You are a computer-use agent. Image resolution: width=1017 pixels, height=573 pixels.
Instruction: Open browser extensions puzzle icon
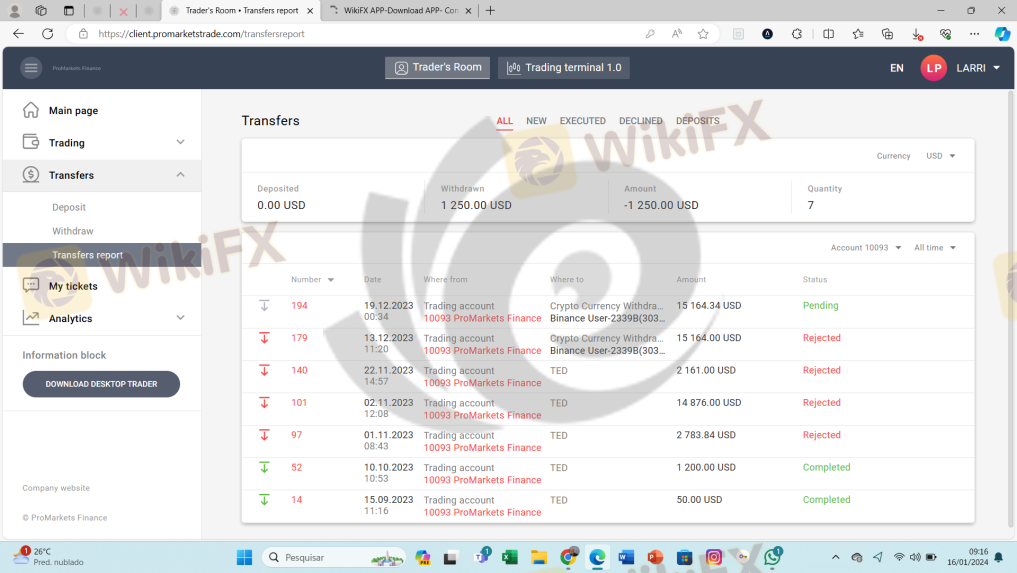(x=796, y=34)
